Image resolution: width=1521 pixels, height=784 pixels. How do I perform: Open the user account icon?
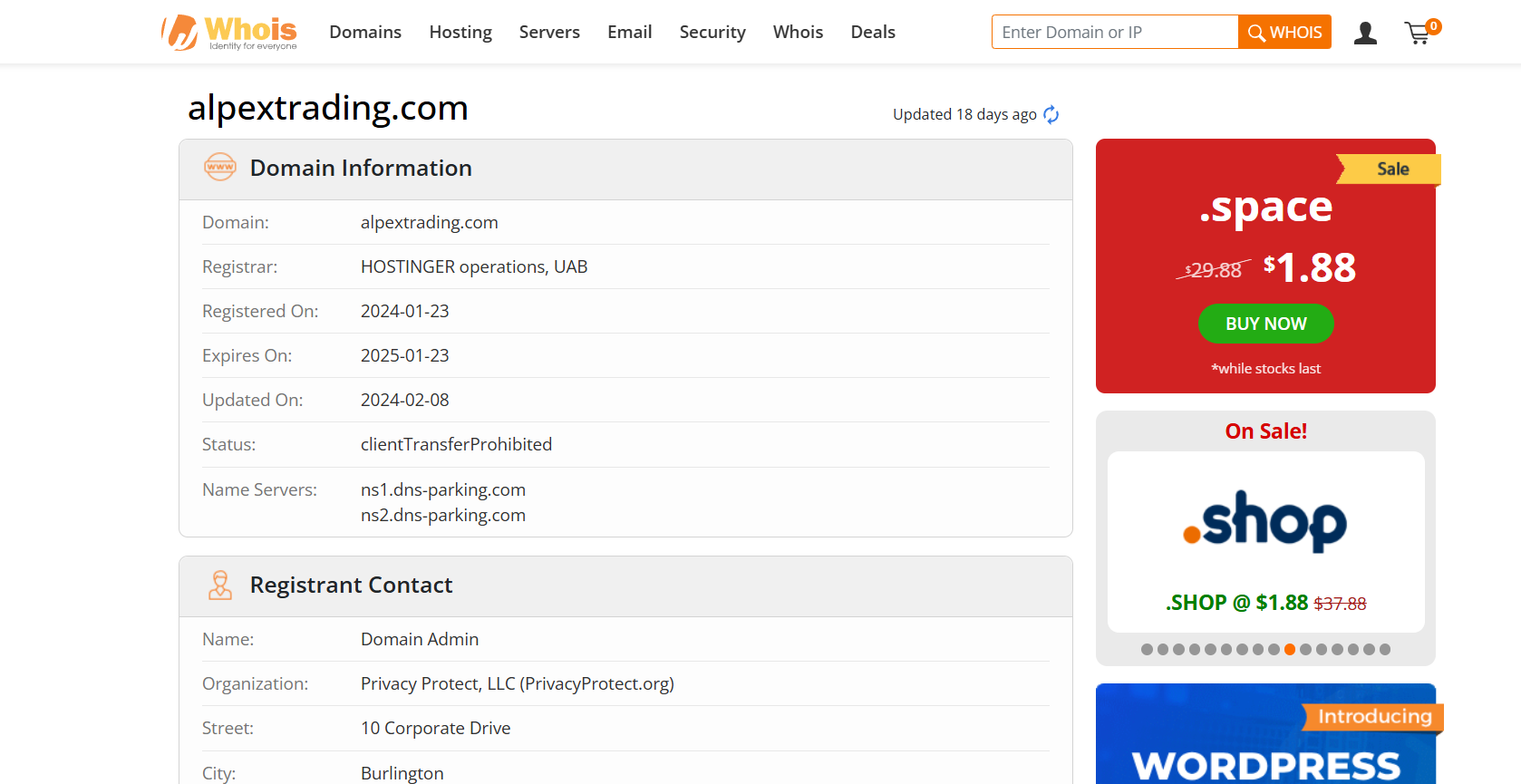(1365, 34)
